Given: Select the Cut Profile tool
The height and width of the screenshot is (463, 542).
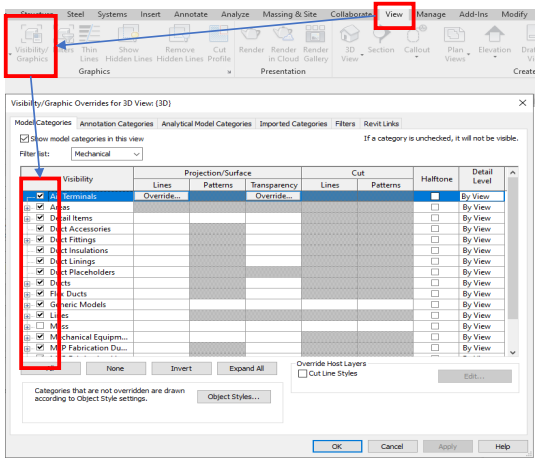Looking at the screenshot, I should click(x=219, y=44).
